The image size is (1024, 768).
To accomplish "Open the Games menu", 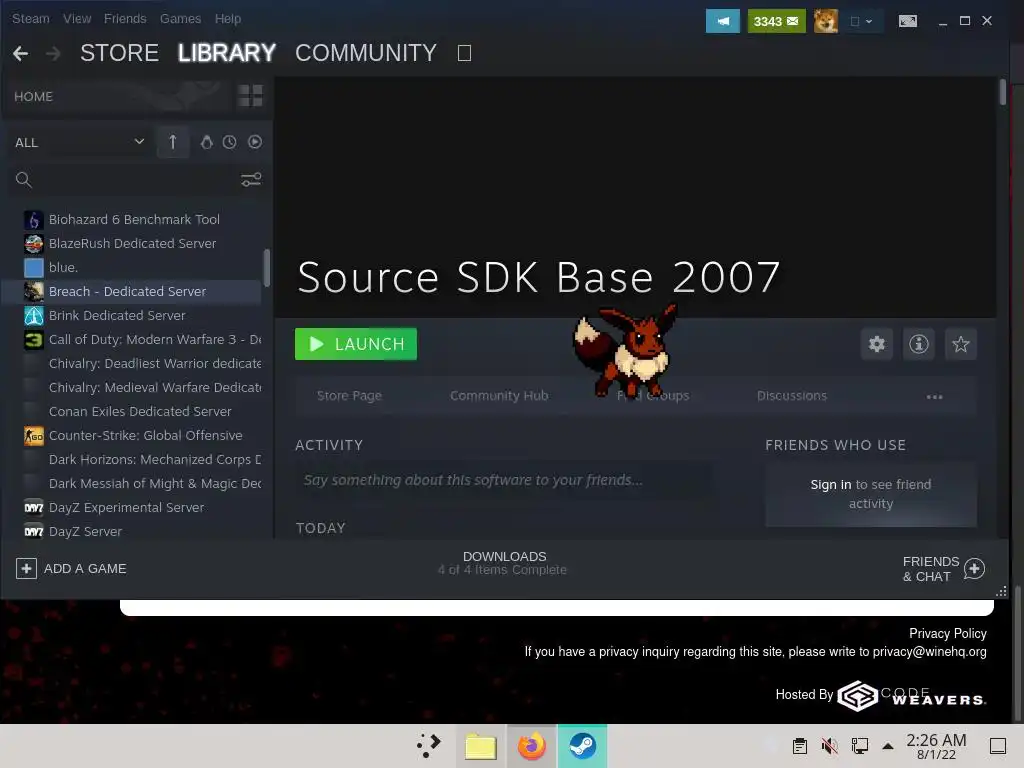I will click(x=180, y=18).
